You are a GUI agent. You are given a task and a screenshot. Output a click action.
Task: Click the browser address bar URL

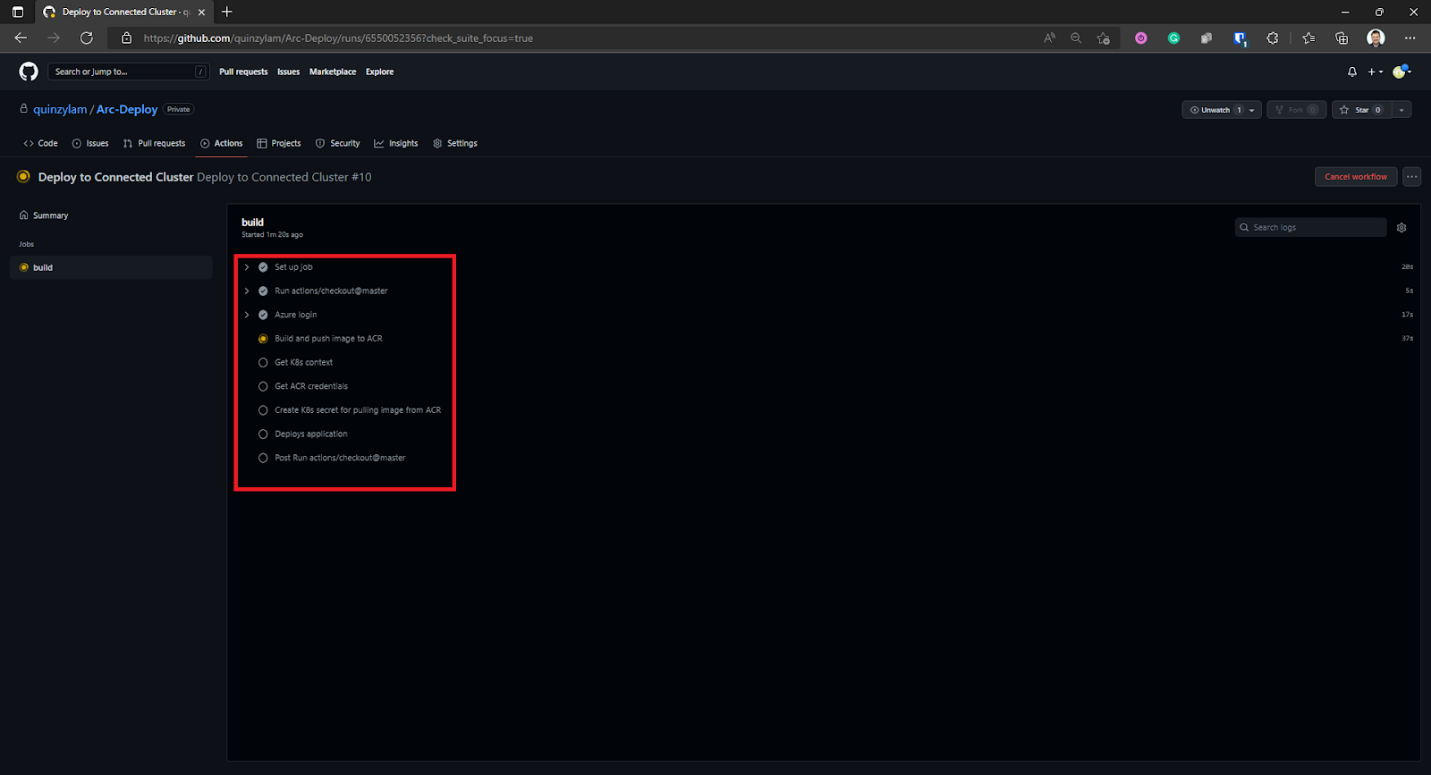coord(338,38)
